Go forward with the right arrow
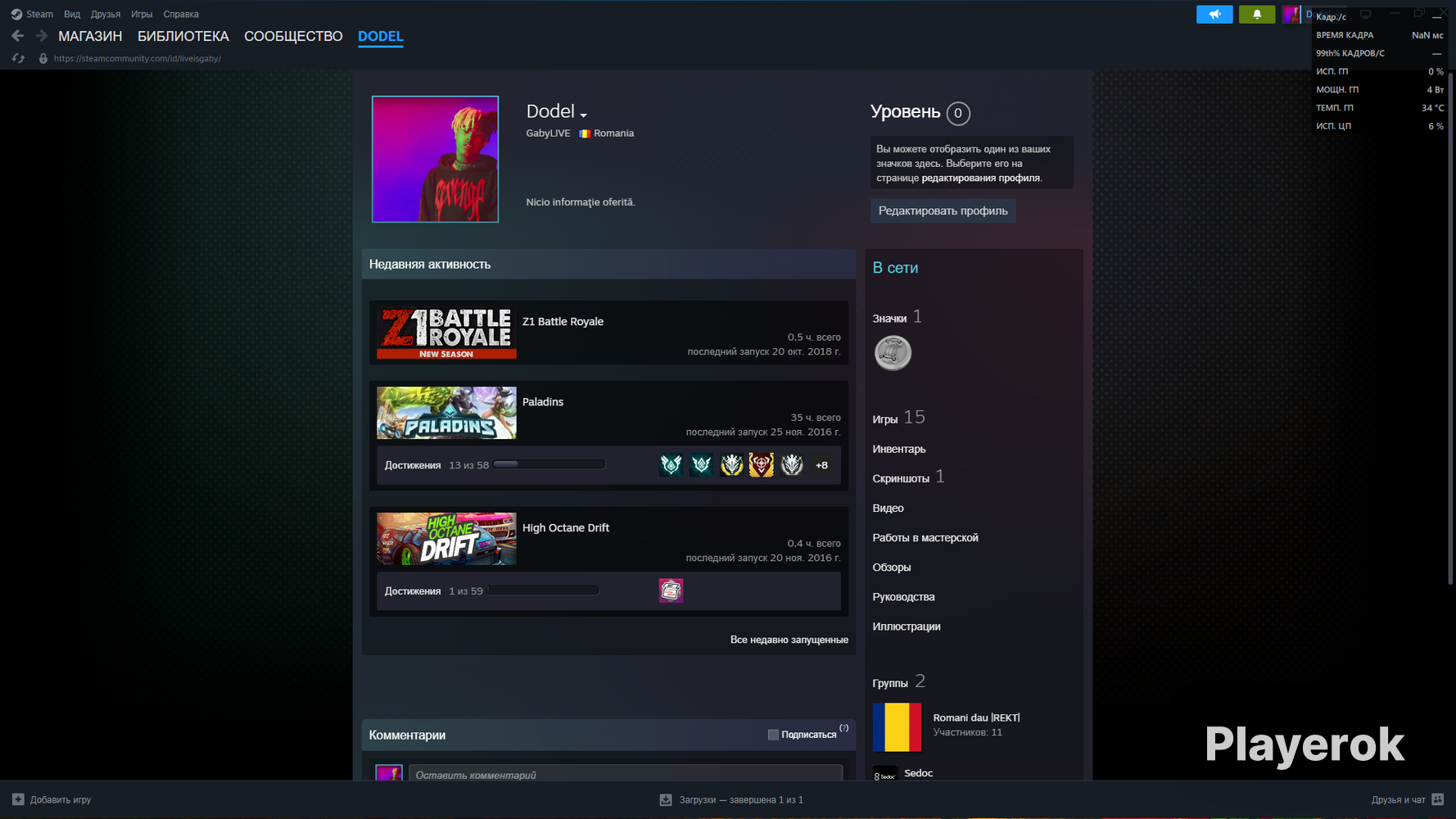 point(41,36)
